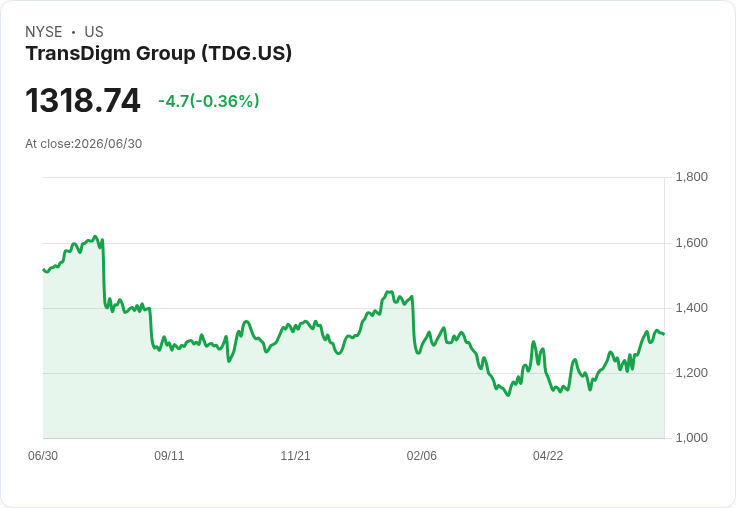The image size is (736, 508).
Task: Click the 09/11 date axis label
Action: [x=169, y=455]
